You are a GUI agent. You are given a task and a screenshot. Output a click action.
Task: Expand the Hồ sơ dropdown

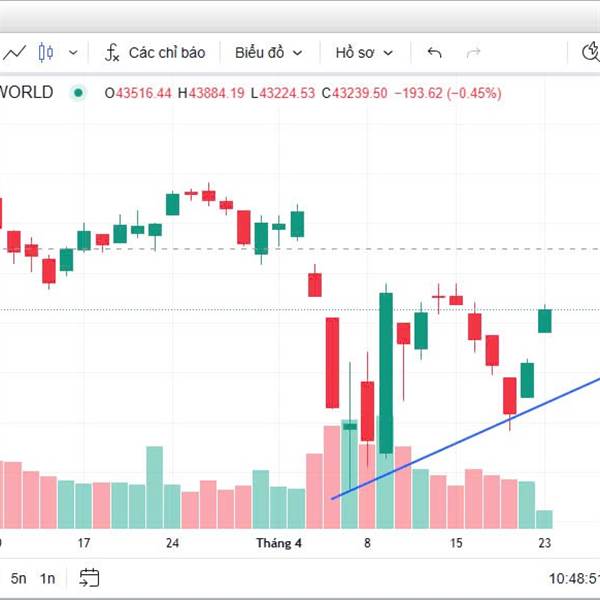pos(364,52)
